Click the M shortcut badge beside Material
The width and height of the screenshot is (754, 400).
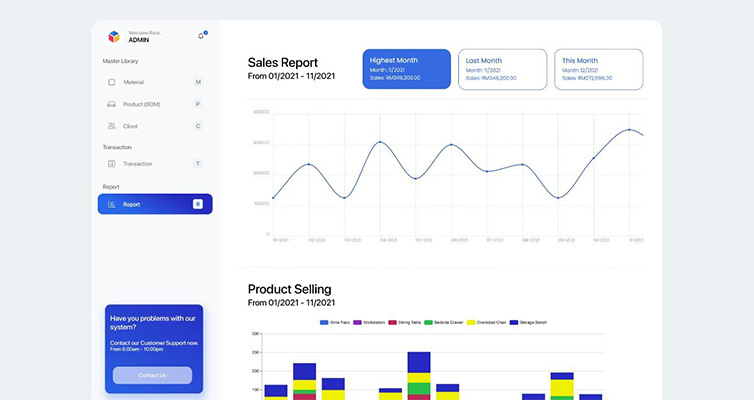pos(198,81)
